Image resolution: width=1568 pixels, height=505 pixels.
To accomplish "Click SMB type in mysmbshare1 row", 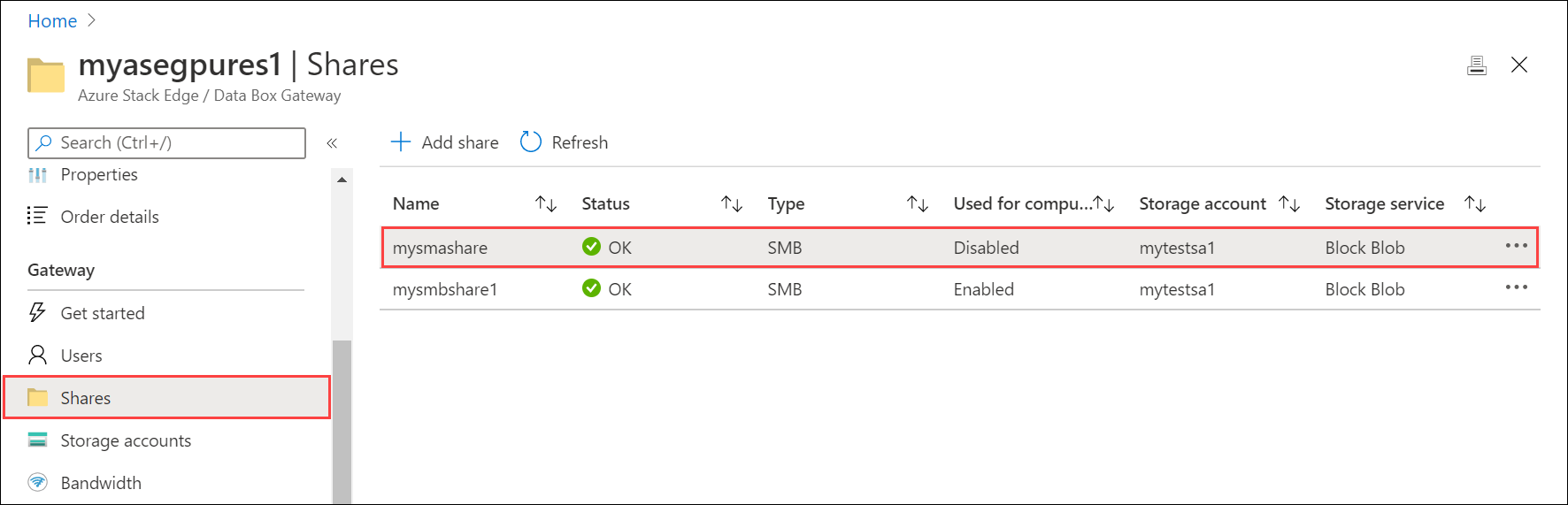I will [x=785, y=289].
